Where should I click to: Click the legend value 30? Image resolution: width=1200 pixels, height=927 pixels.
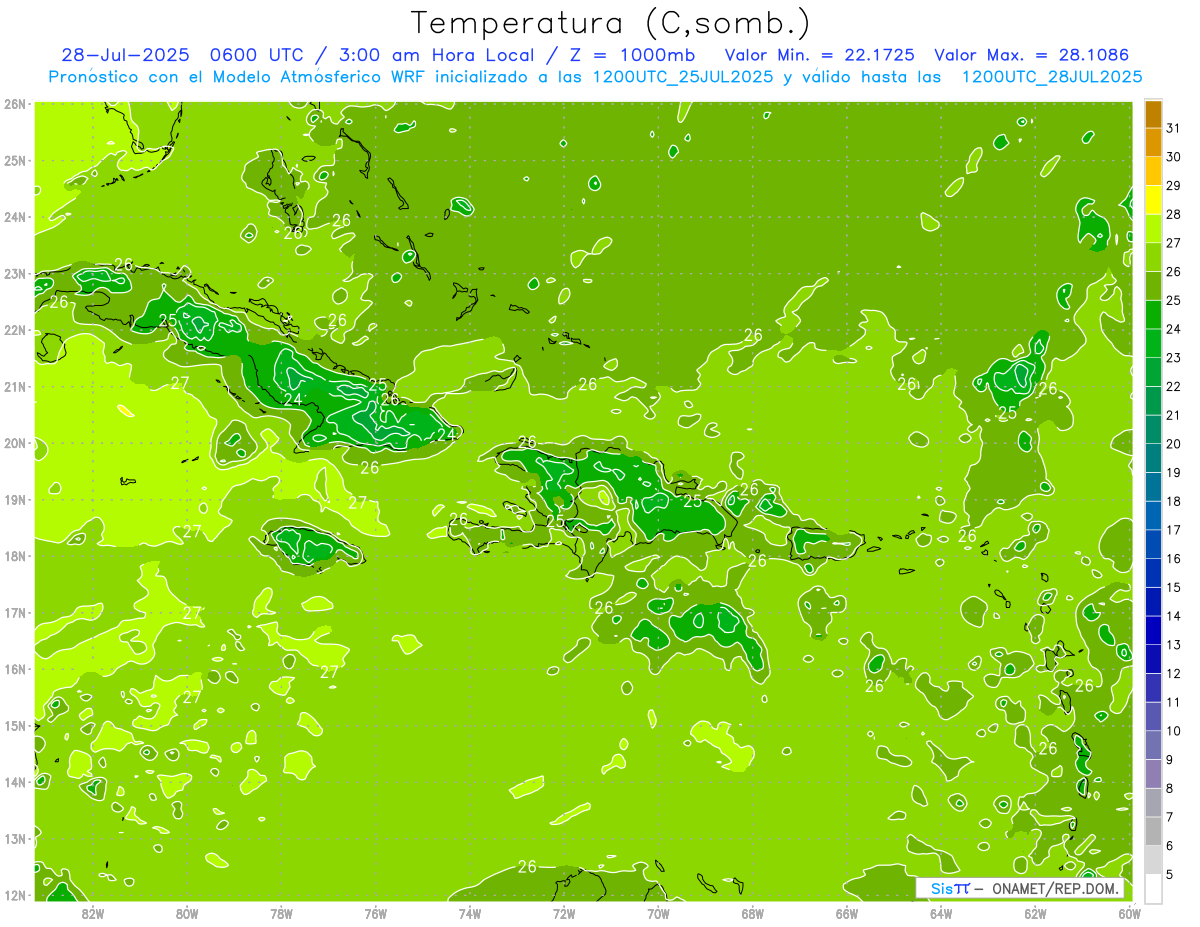coord(1174,157)
